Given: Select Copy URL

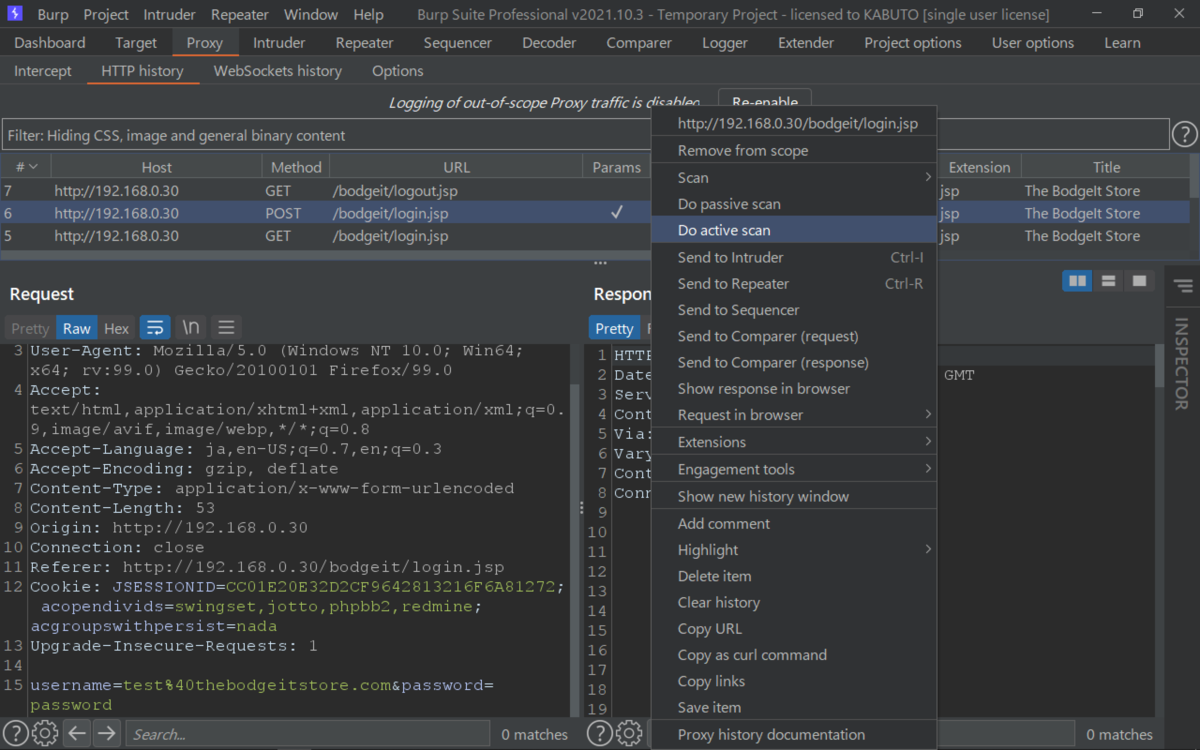Looking at the screenshot, I should tap(794, 629).
